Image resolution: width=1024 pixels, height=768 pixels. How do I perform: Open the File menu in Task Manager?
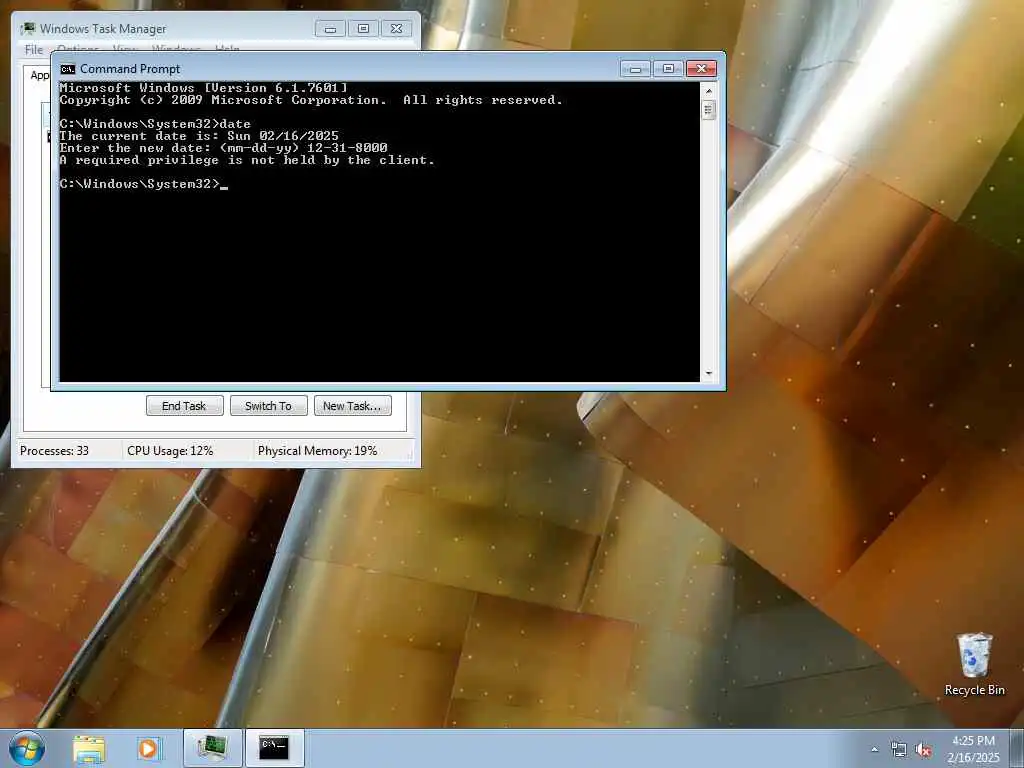34,50
